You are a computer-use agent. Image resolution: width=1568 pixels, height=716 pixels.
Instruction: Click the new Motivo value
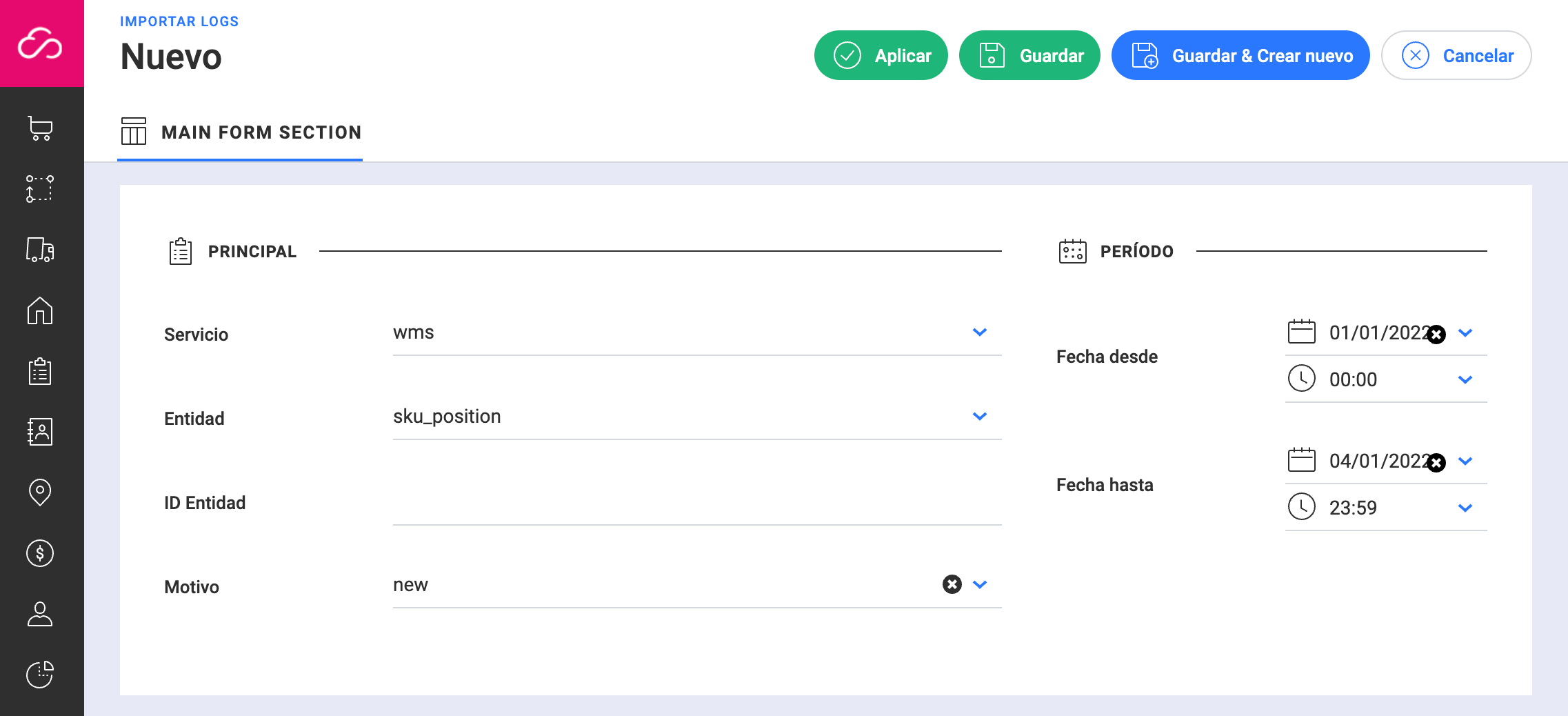click(x=410, y=585)
